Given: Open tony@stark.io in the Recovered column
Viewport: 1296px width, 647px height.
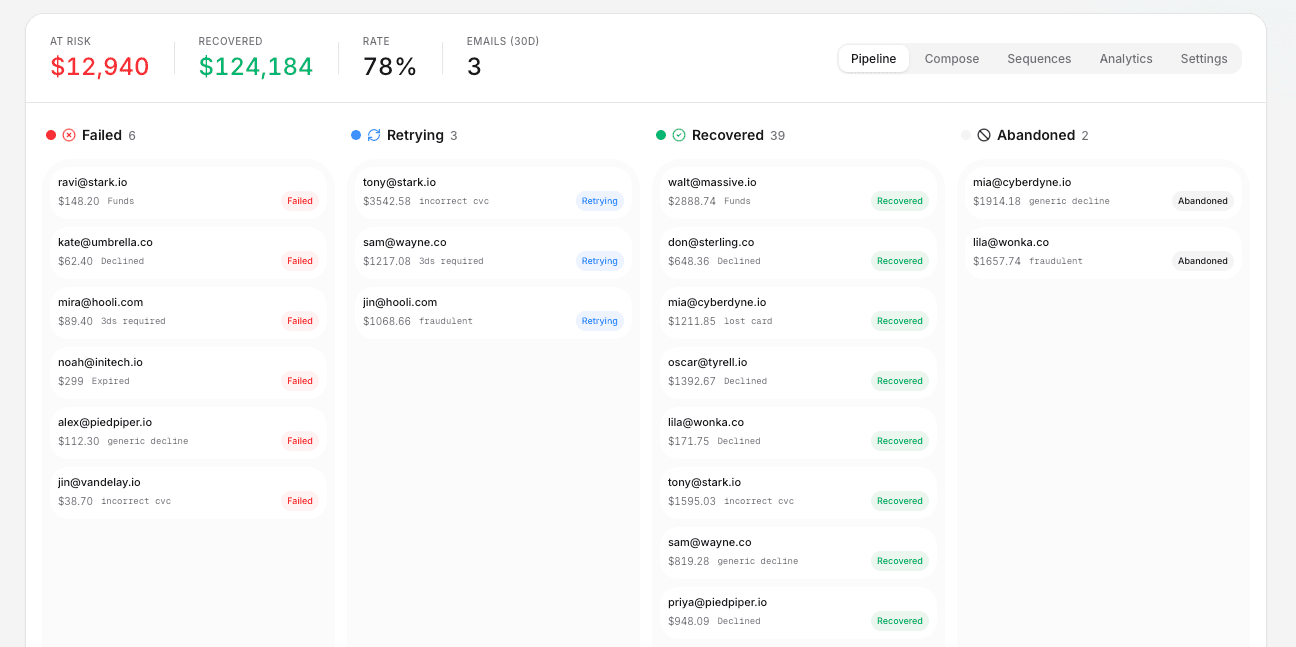Looking at the screenshot, I should (x=798, y=492).
